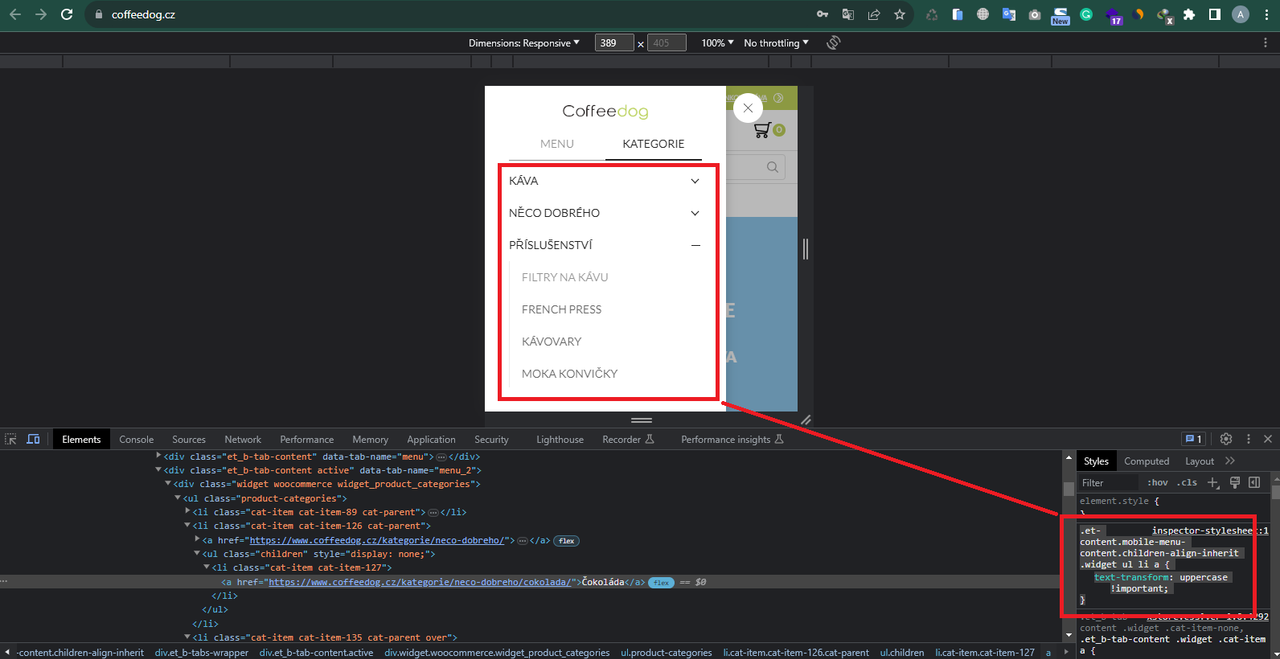Switch to the MENU tab in mobile menu
The width and height of the screenshot is (1280, 659).
pyautogui.click(x=557, y=144)
